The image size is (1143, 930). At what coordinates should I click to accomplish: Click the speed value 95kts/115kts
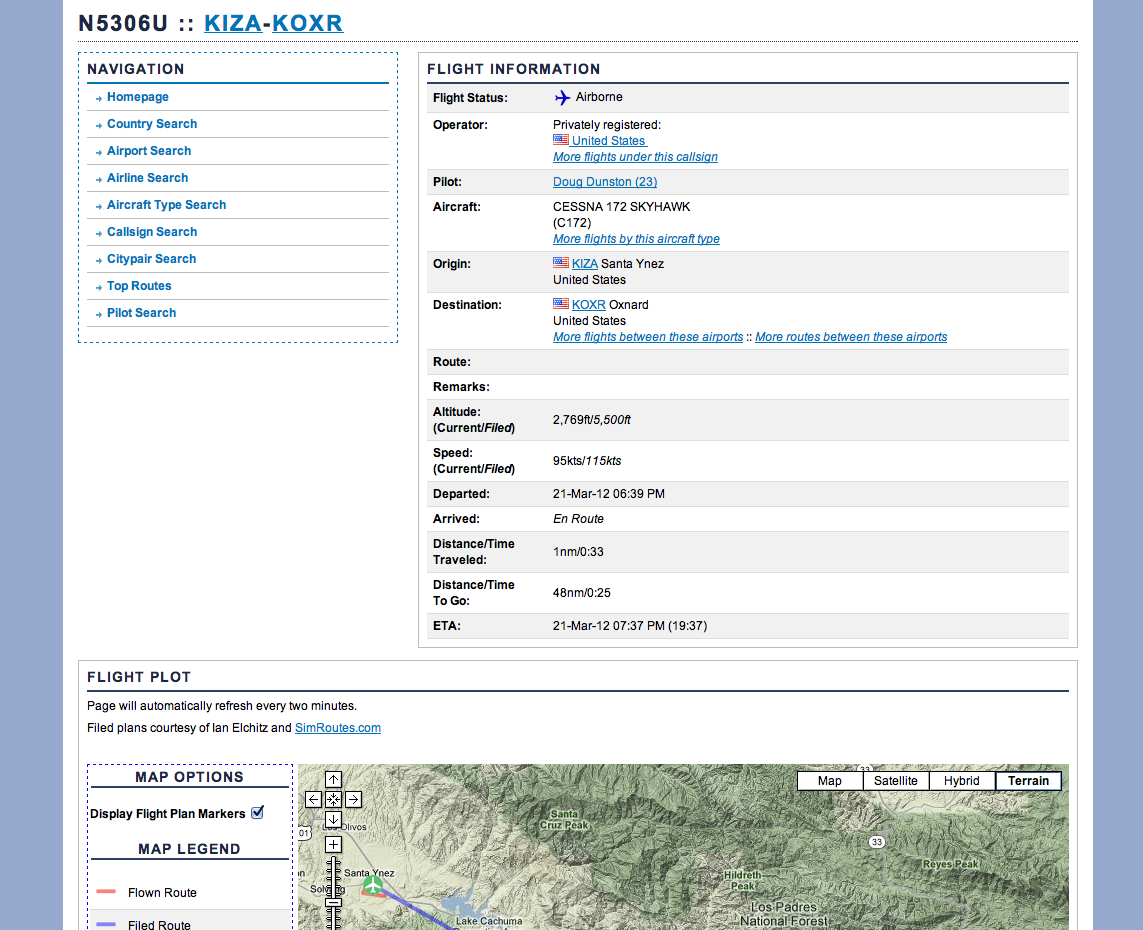pyautogui.click(x=587, y=461)
